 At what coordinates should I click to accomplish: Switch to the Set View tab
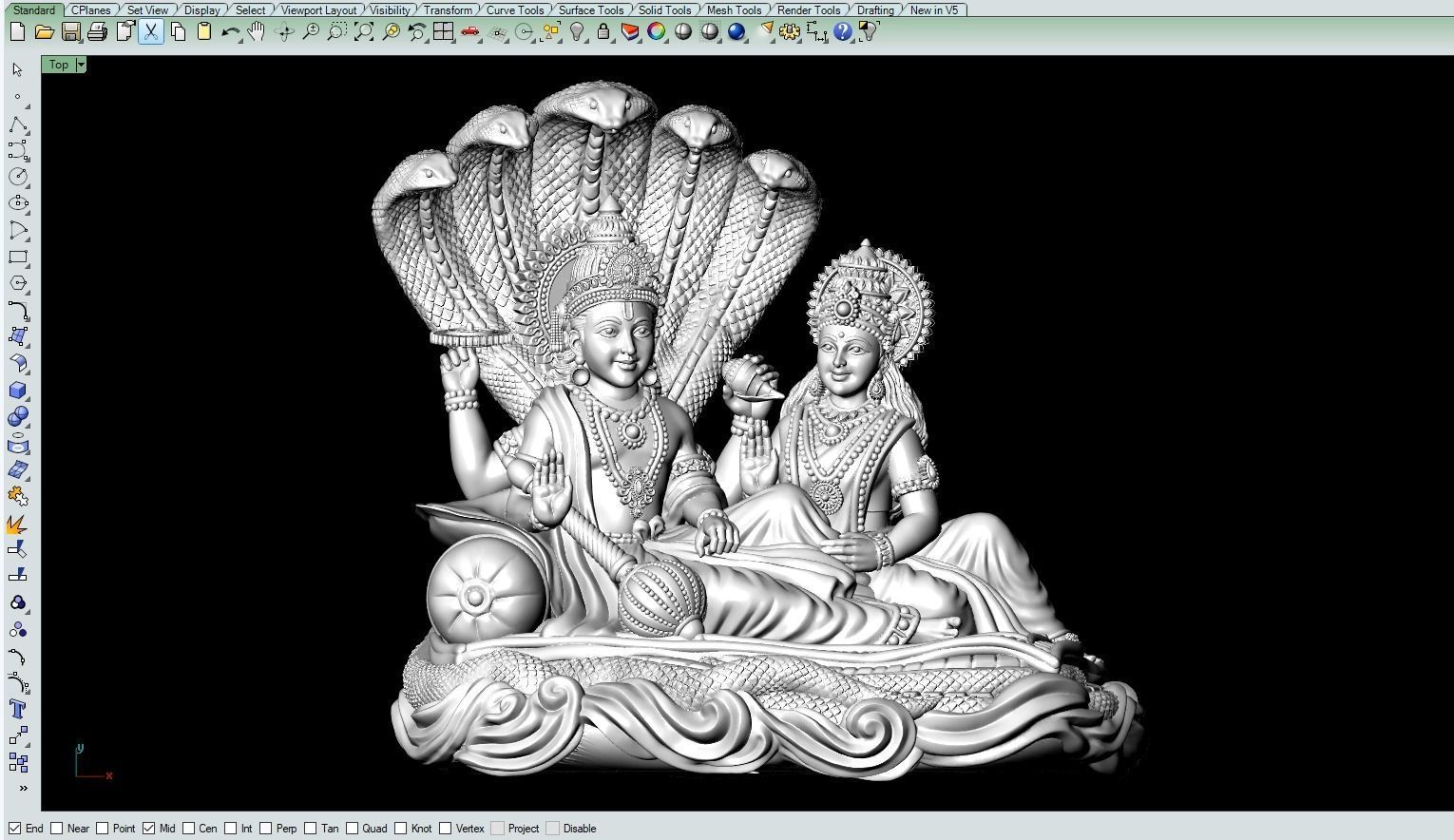coord(147,10)
